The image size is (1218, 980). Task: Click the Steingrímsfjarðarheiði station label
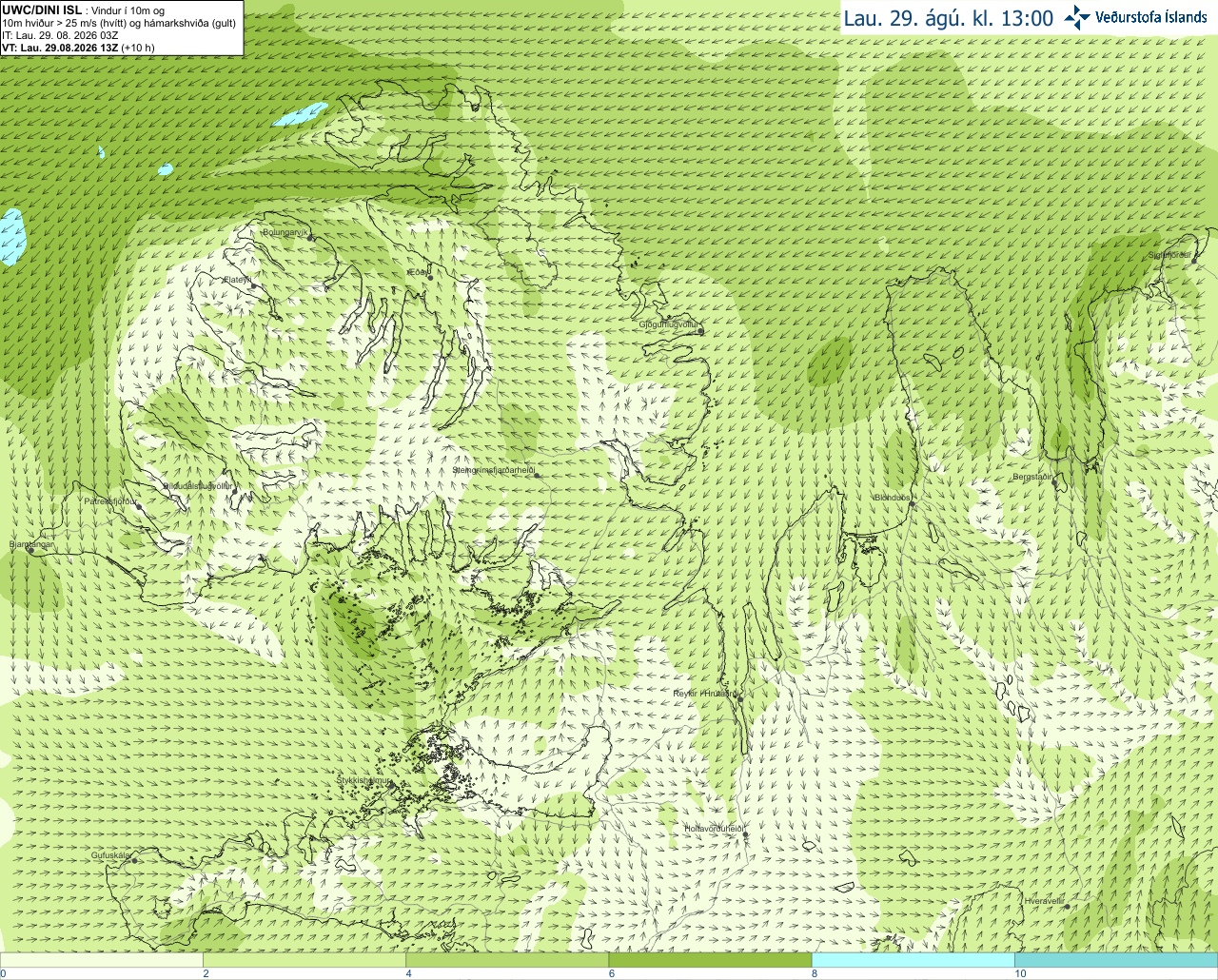pyautogui.click(x=493, y=470)
